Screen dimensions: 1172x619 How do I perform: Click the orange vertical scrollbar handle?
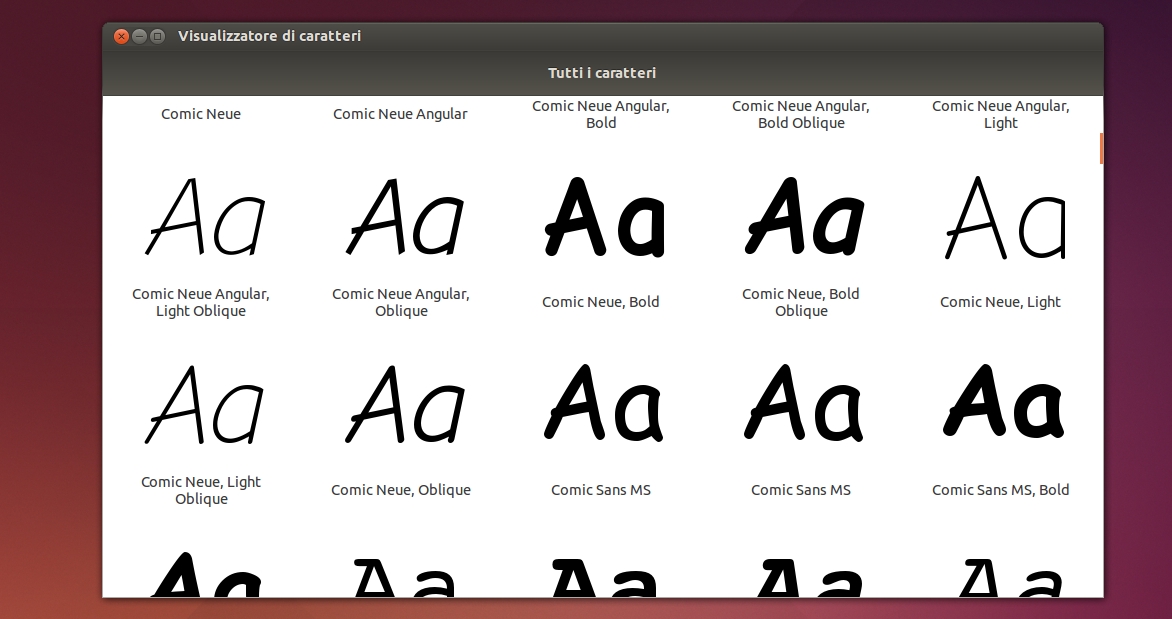click(1101, 148)
